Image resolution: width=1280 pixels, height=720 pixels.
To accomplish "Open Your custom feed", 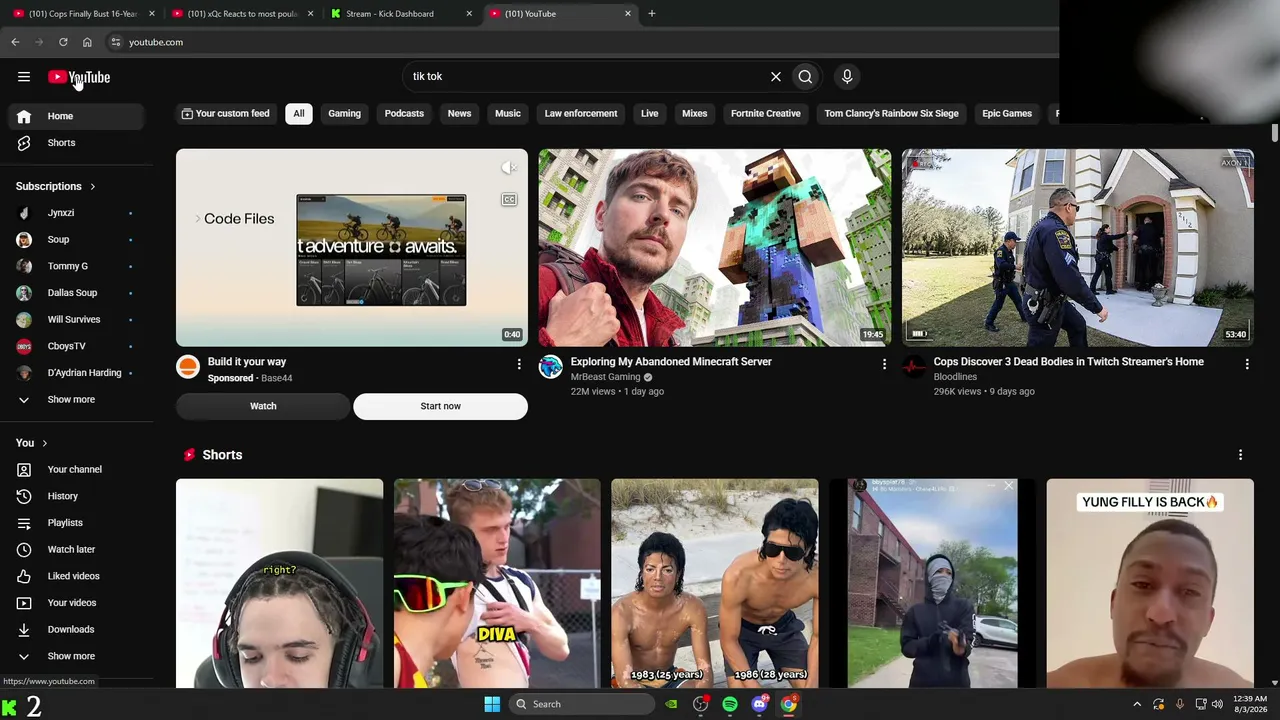I will pyautogui.click(x=226, y=114).
